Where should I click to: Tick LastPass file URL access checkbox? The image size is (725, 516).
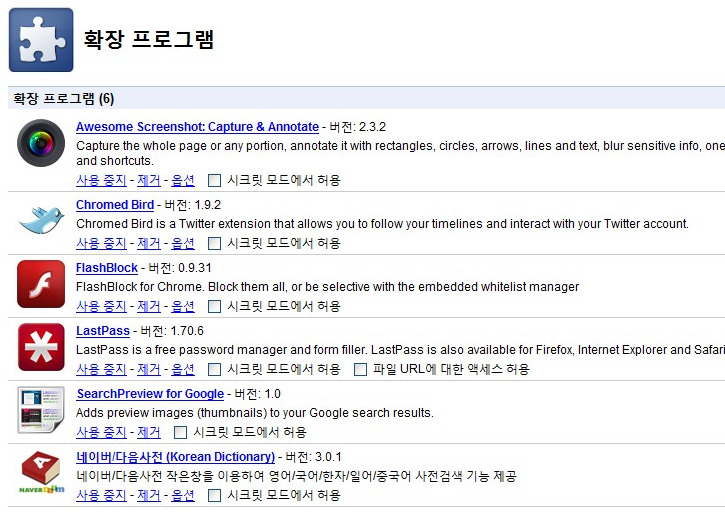pyautogui.click(x=360, y=369)
